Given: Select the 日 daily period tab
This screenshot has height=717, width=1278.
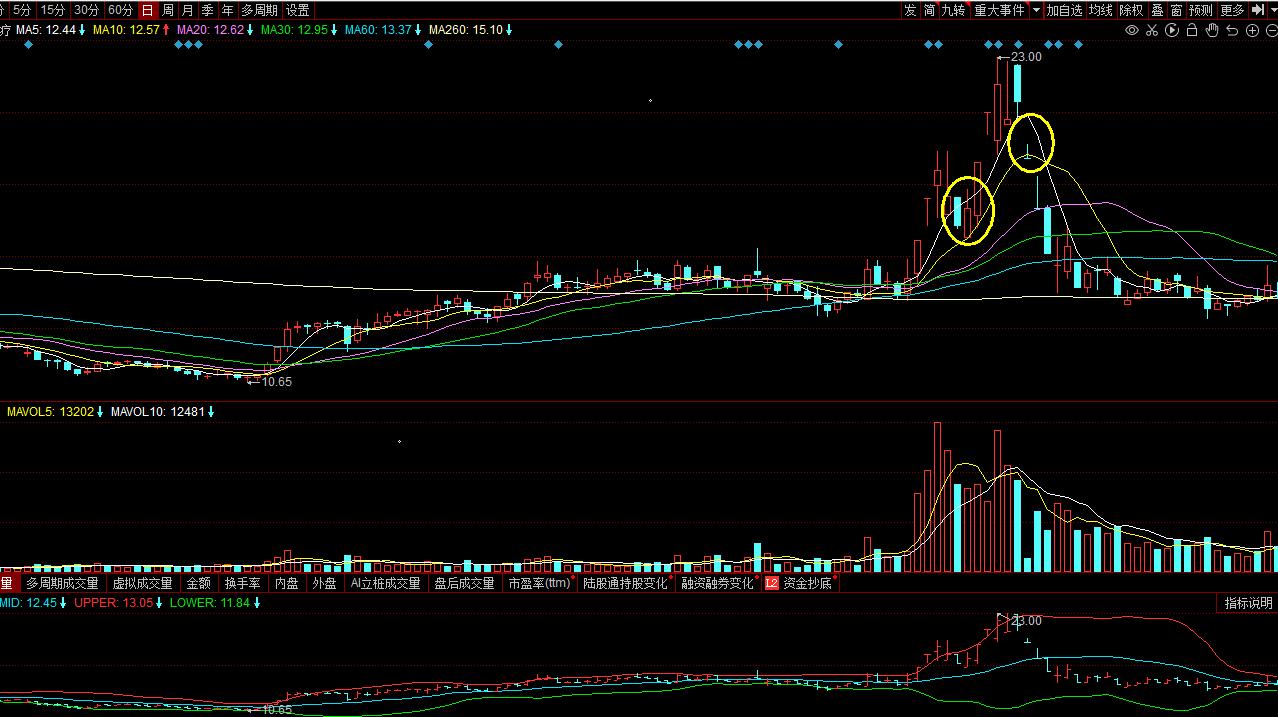Looking at the screenshot, I should point(148,10).
